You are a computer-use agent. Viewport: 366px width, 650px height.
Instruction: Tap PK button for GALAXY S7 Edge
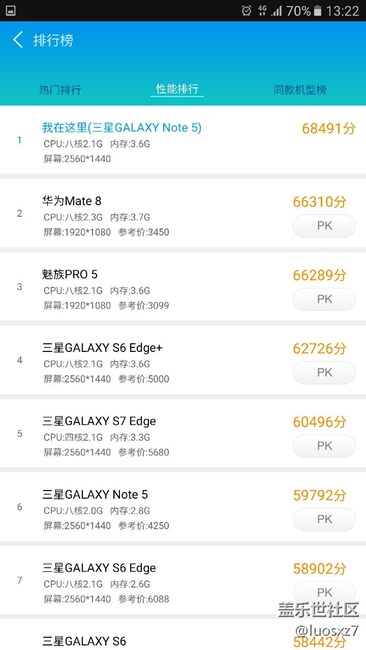pos(324,446)
